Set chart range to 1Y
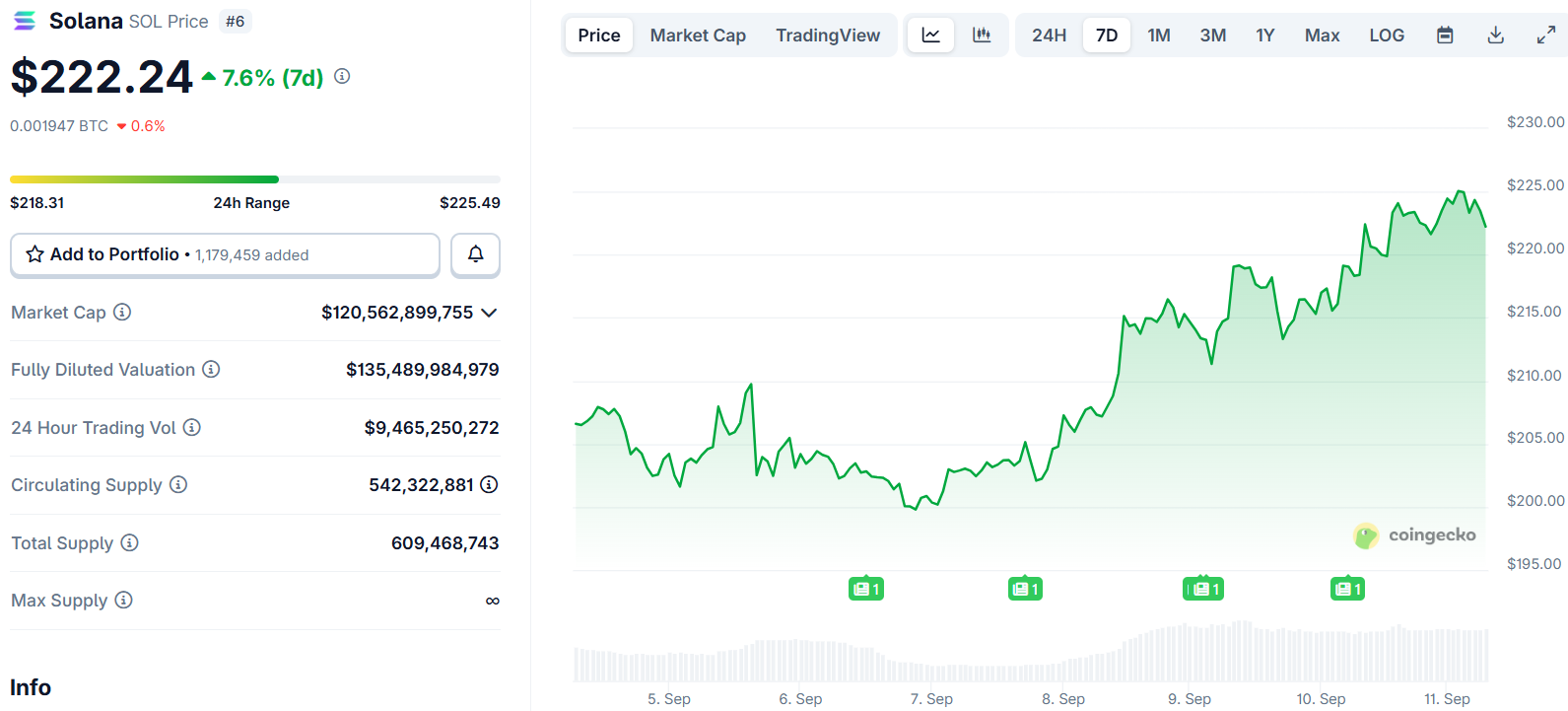 pos(1265,36)
